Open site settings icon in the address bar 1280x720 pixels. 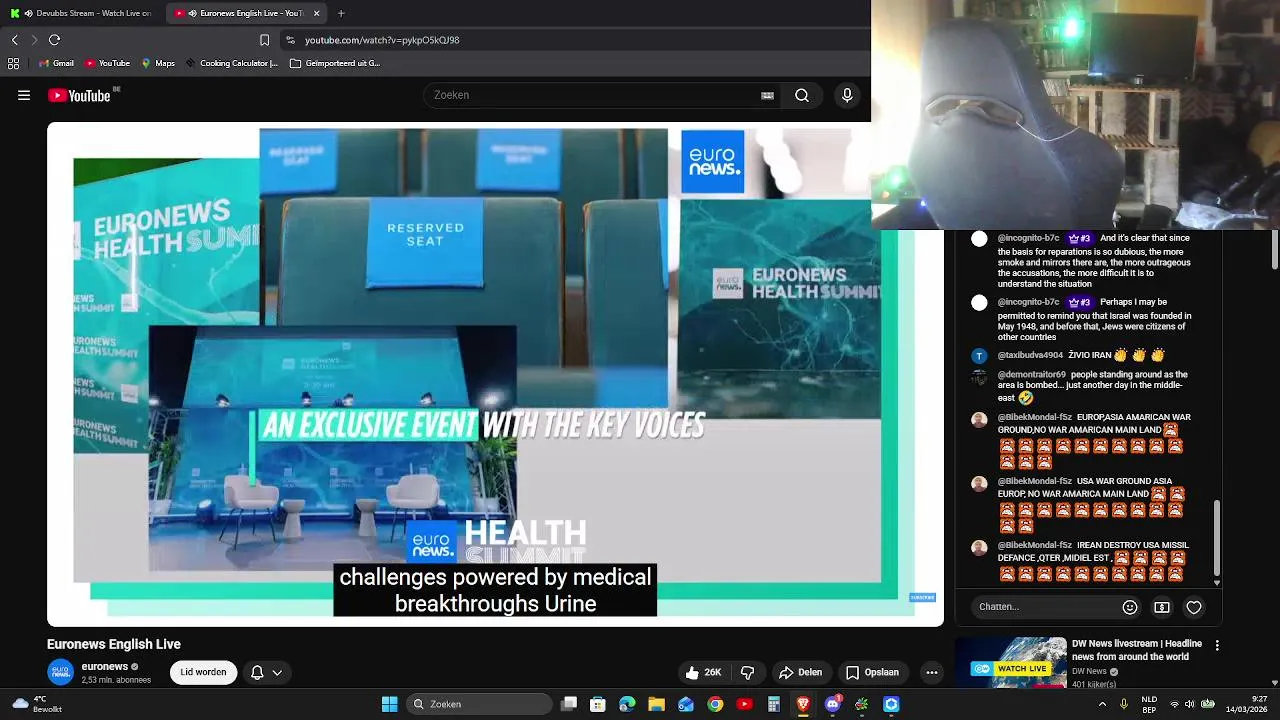tap(290, 40)
